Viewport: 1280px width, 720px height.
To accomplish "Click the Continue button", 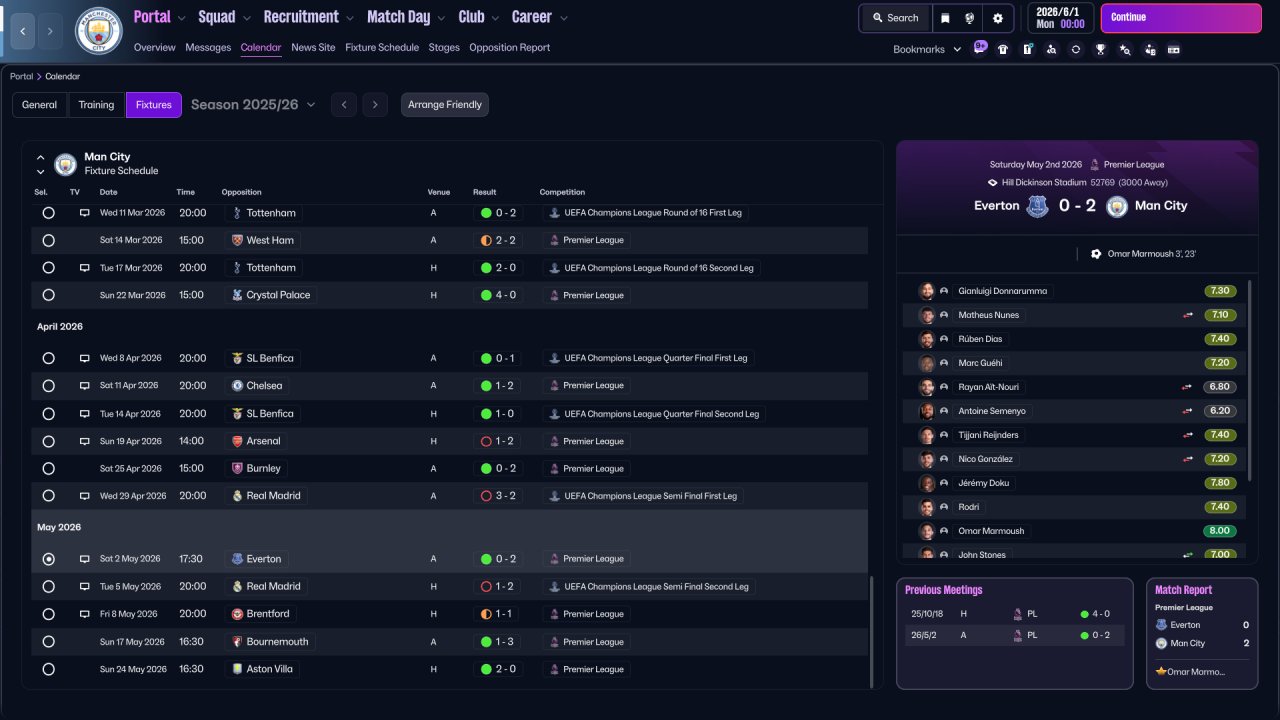I will point(1181,18).
